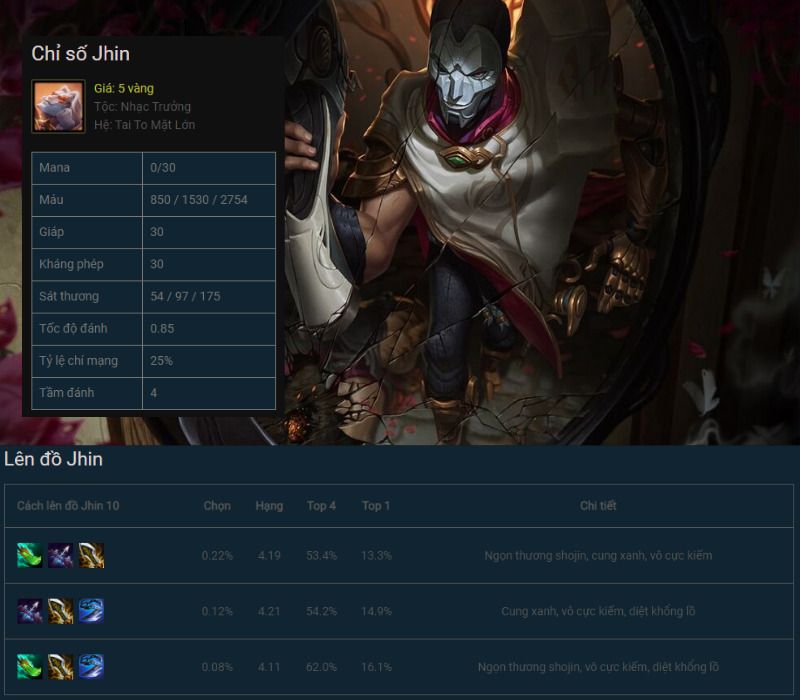Click the bow item icon in second build row
This screenshot has width=800, height=700.
coord(30,611)
